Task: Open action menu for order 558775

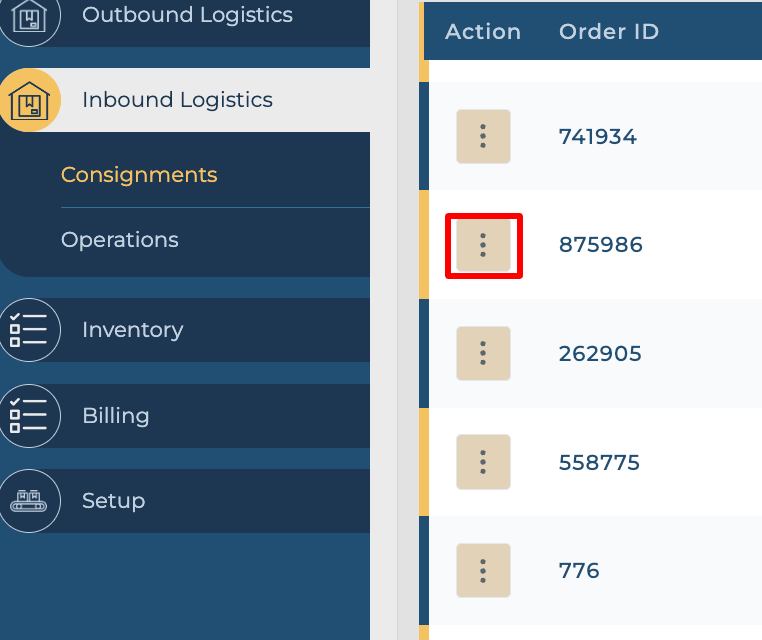Action: pyautogui.click(x=483, y=462)
